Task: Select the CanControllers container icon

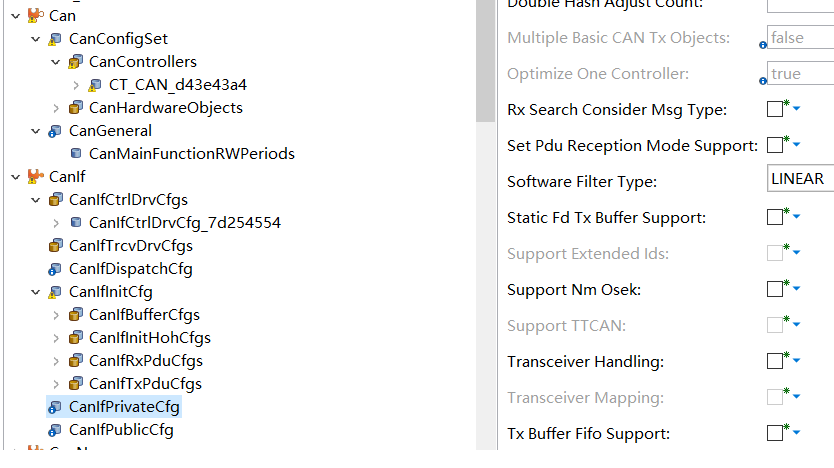Action: click(x=76, y=62)
